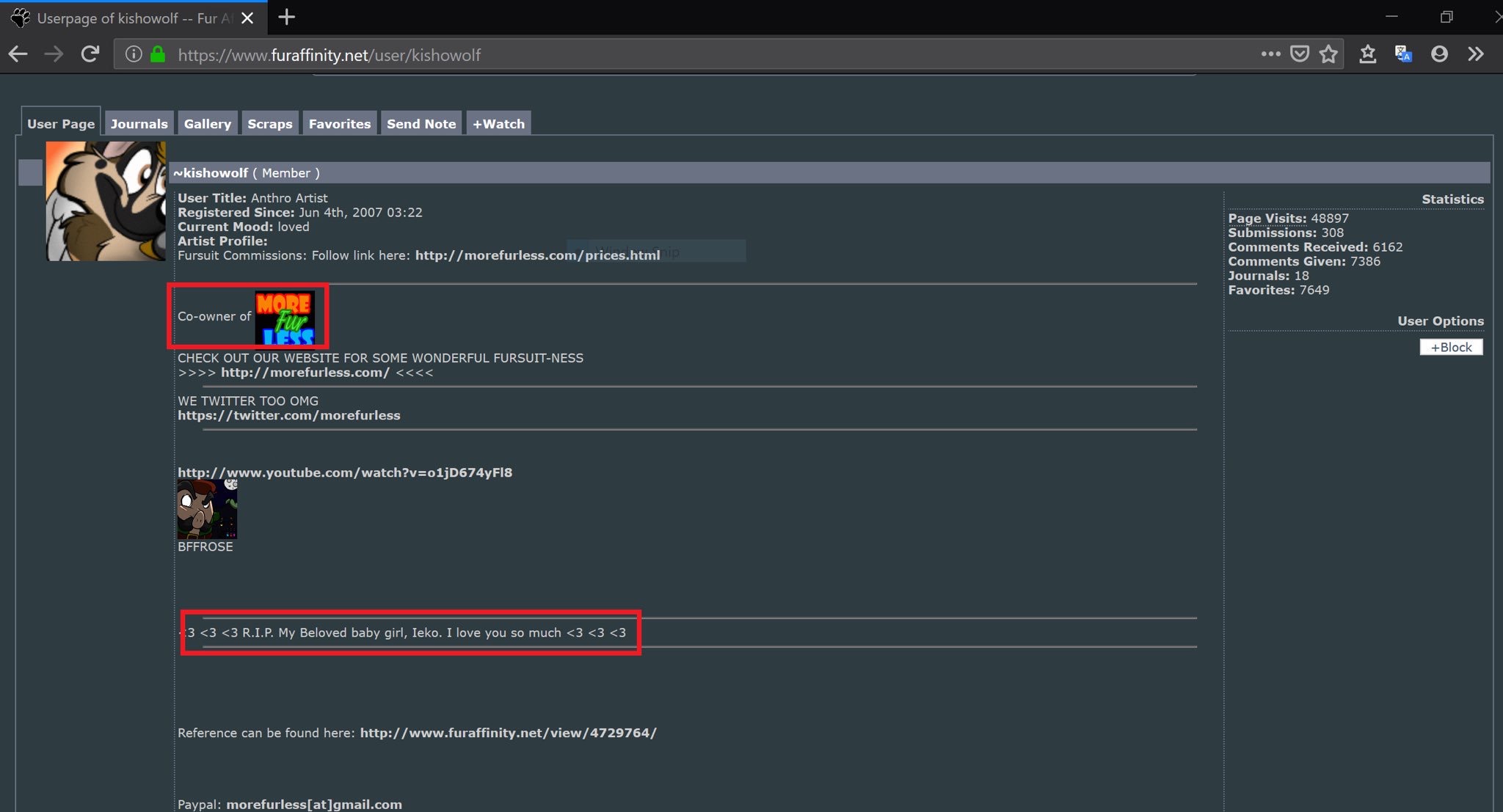Screen dimensions: 1503x812
Task: Expand the toolbar overflow chevrons
Action: point(1476,54)
